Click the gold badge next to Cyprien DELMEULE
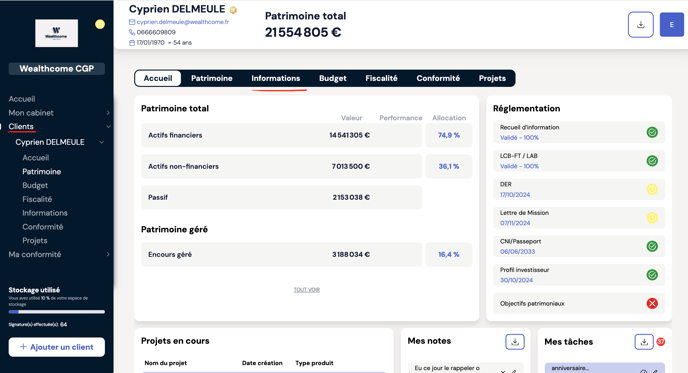This screenshot has height=373, width=688. (x=233, y=10)
